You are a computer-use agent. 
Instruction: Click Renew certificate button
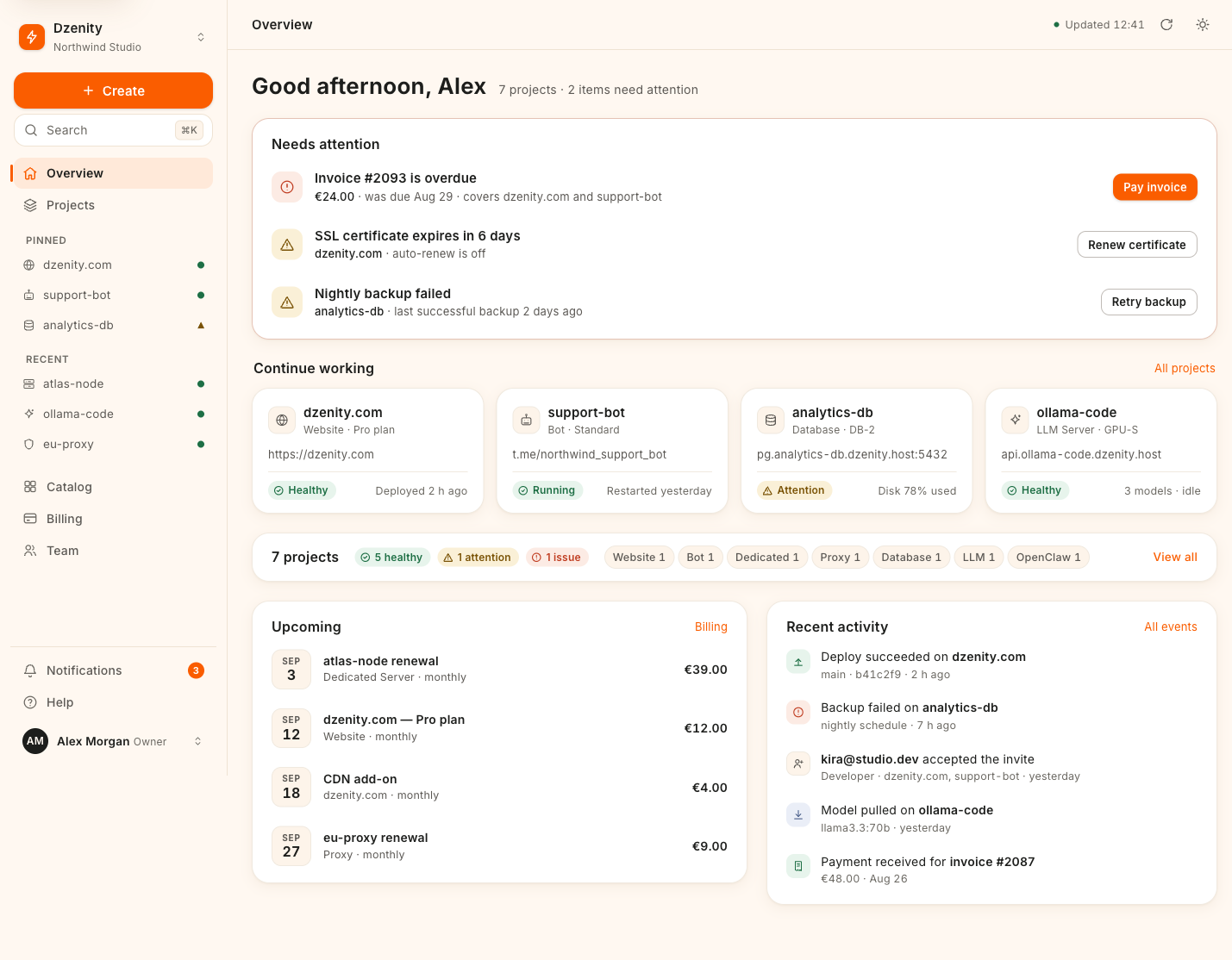coord(1136,245)
